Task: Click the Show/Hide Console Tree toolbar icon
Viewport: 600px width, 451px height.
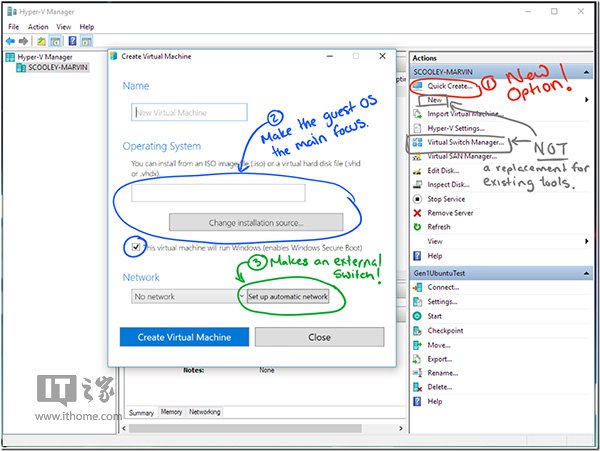Action: coord(55,41)
